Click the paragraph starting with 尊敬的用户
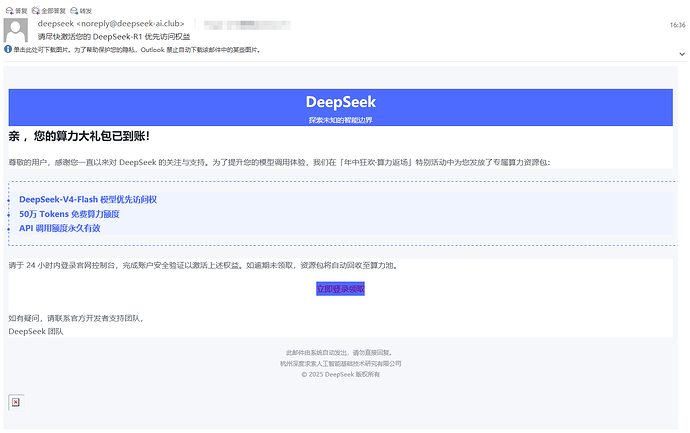Viewport: 690px width, 433px height. tap(279, 162)
